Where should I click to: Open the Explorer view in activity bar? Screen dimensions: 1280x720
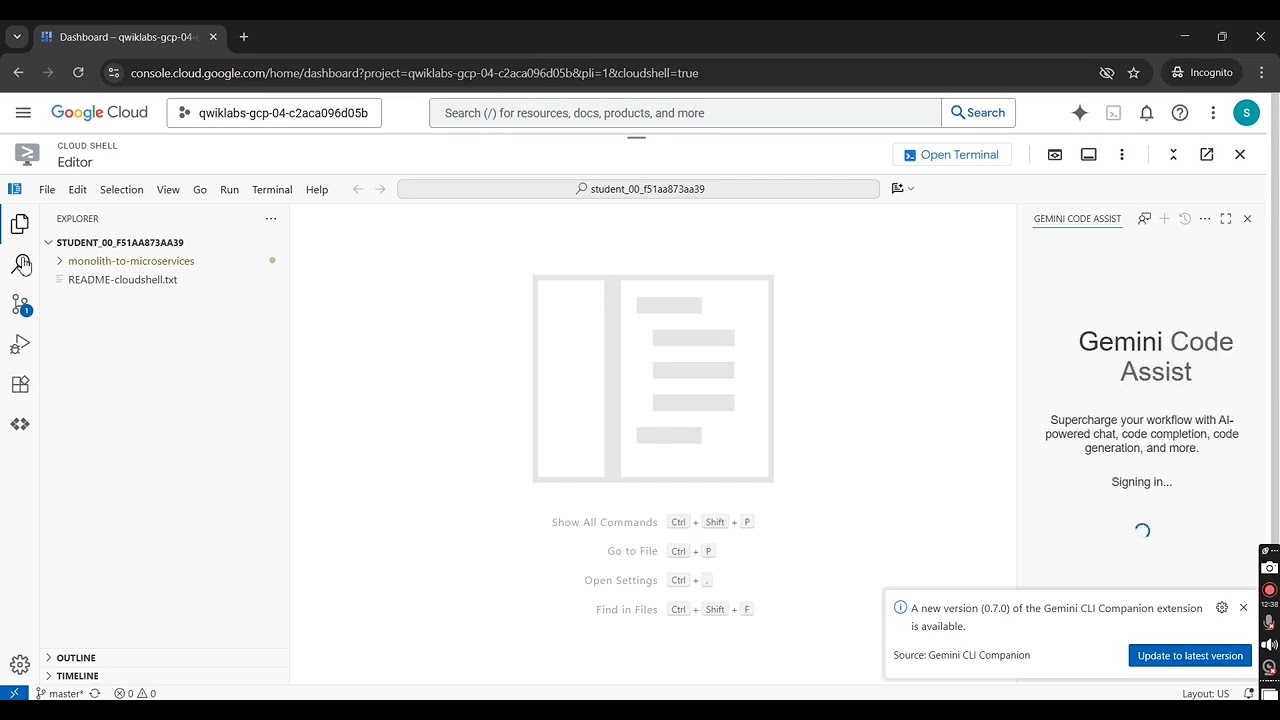[19, 224]
